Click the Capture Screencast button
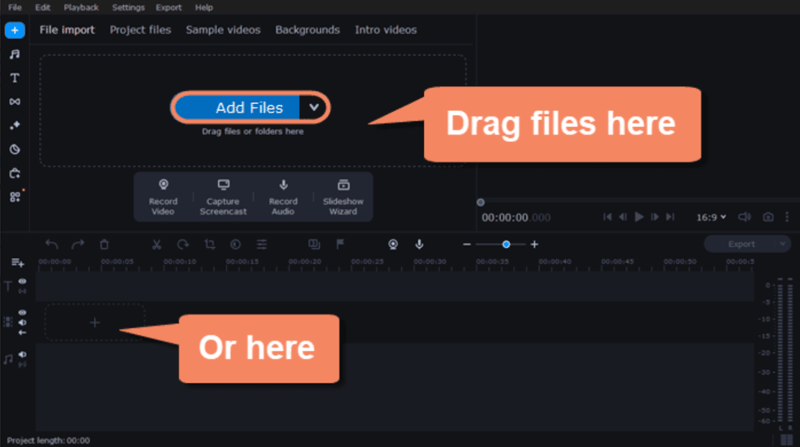 tap(223, 197)
